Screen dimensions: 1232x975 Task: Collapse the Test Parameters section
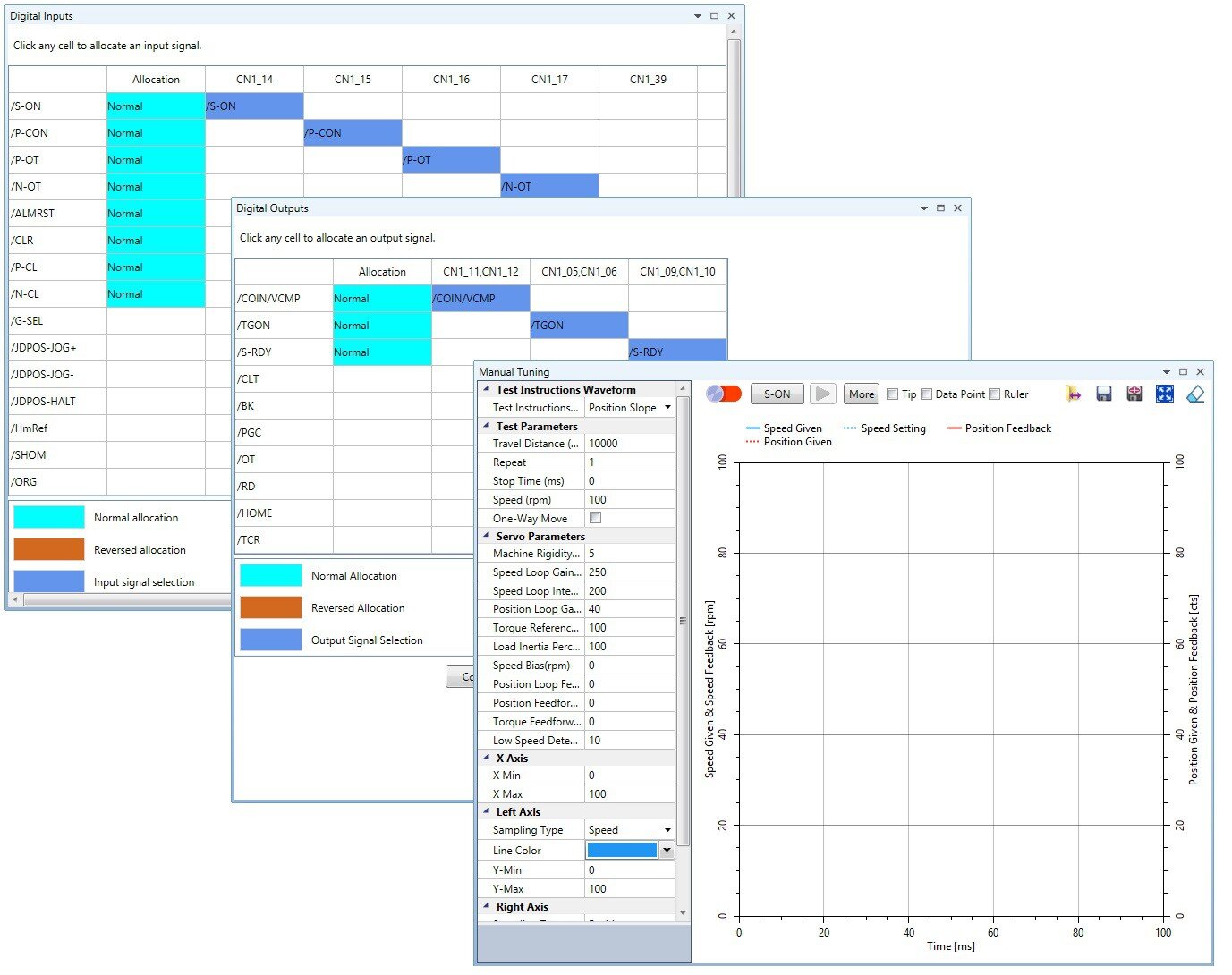486,426
